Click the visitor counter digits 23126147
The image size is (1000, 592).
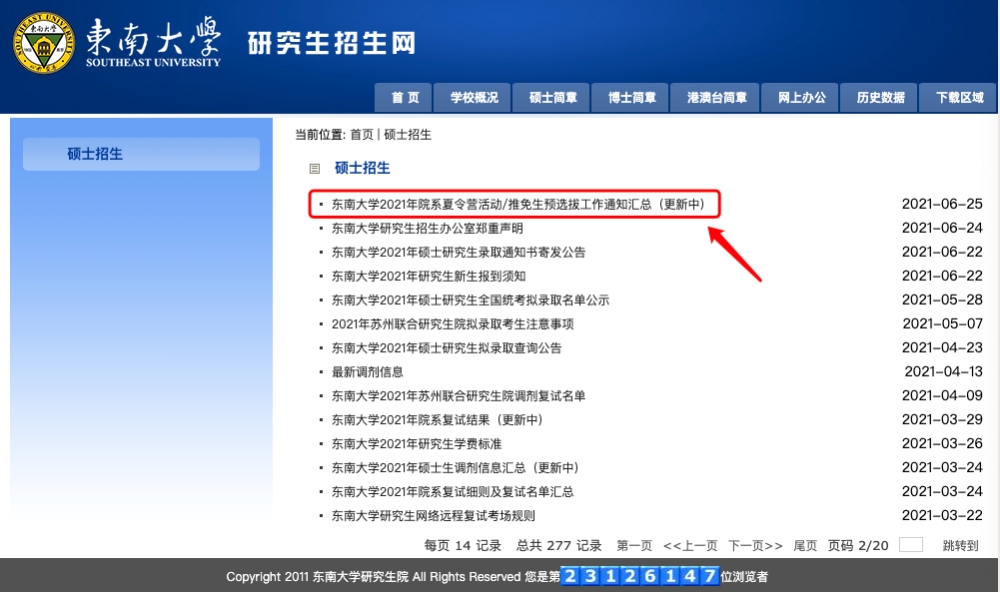tap(640, 576)
